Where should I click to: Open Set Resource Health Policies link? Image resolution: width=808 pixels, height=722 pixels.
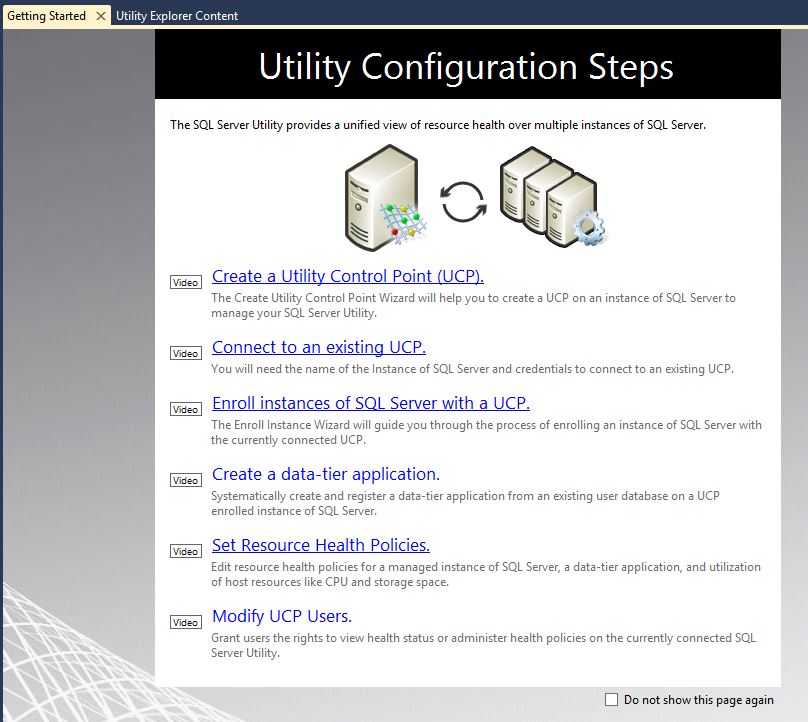[x=321, y=545]
